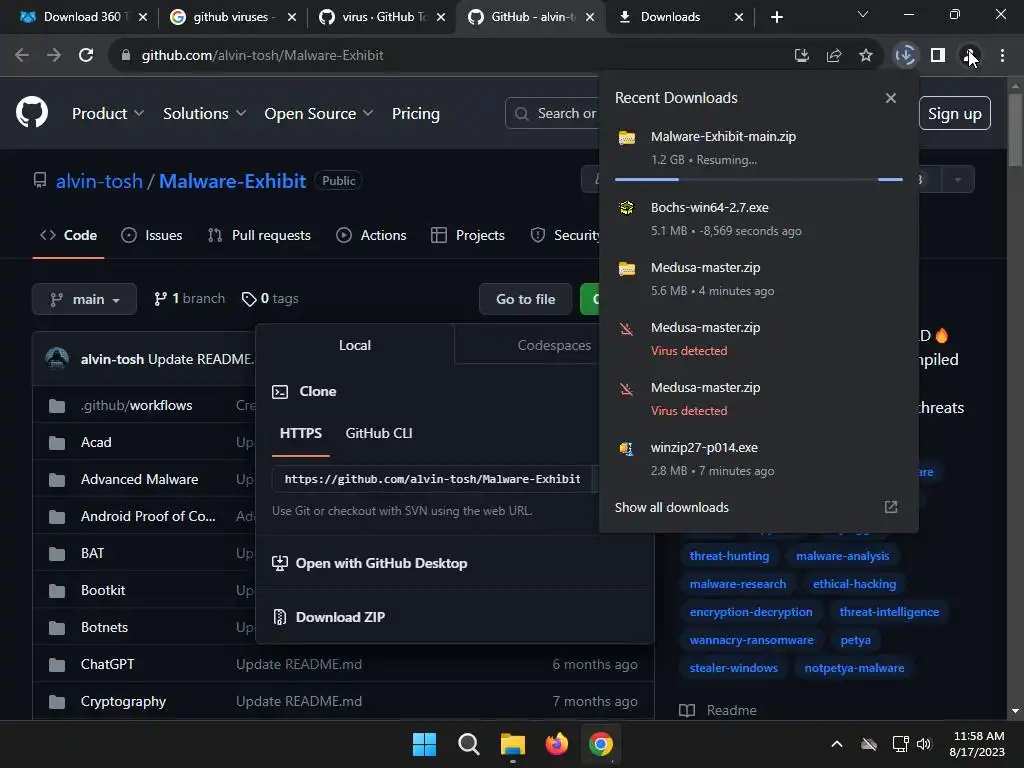Open the Projects tab
Viewport: 1024px width, 768px height.
point(468,235)
